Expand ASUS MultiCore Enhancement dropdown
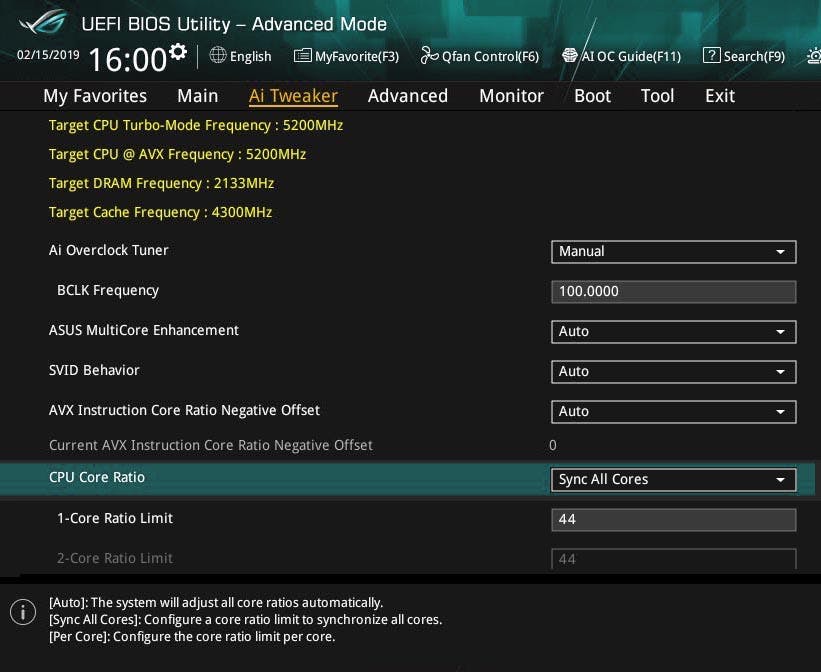The width and height of the screenshot is (821, 672). pyautogui.click(x=674, y=332)
